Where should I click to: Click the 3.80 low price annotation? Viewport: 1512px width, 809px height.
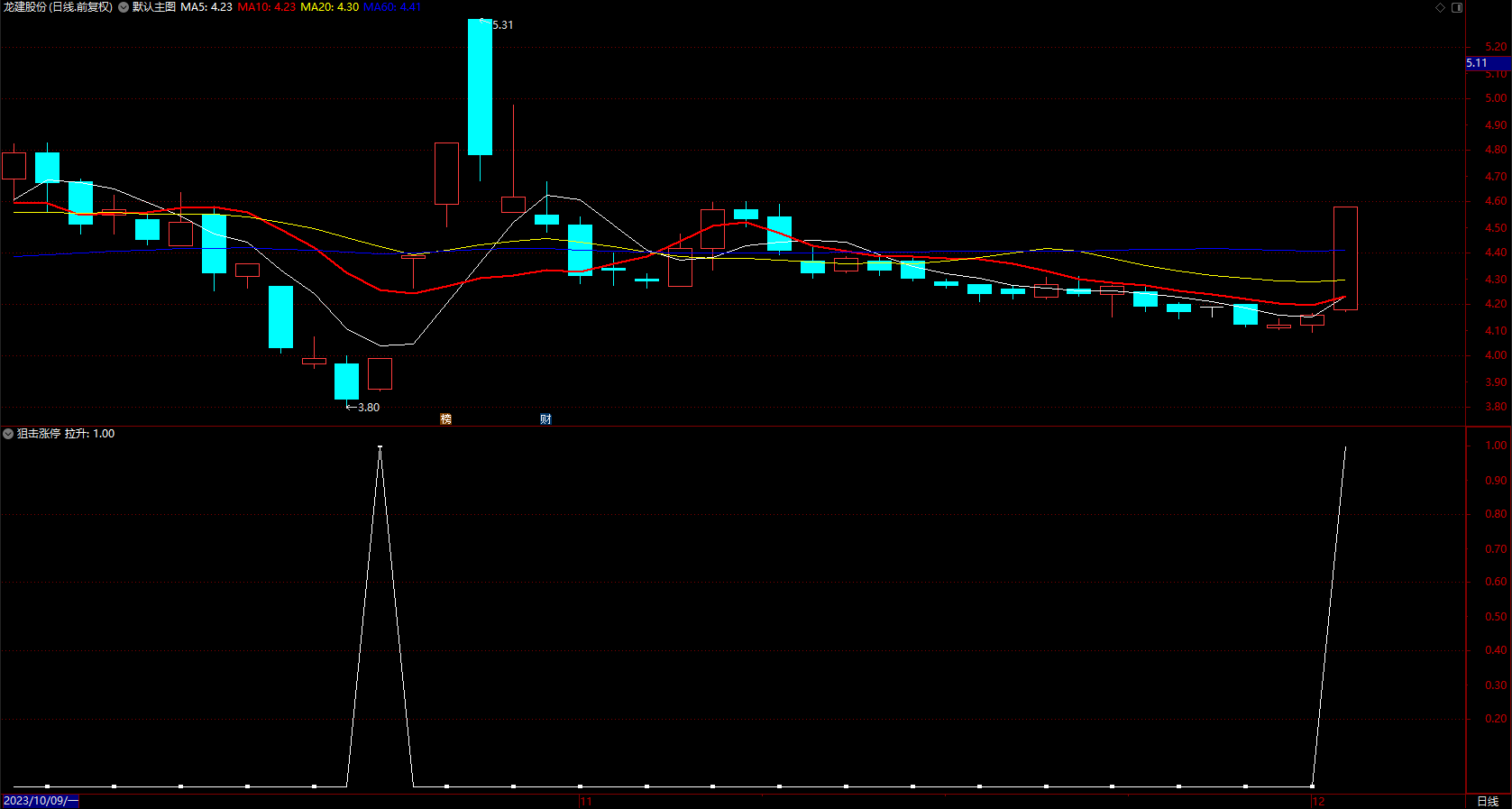pos(368,408)
